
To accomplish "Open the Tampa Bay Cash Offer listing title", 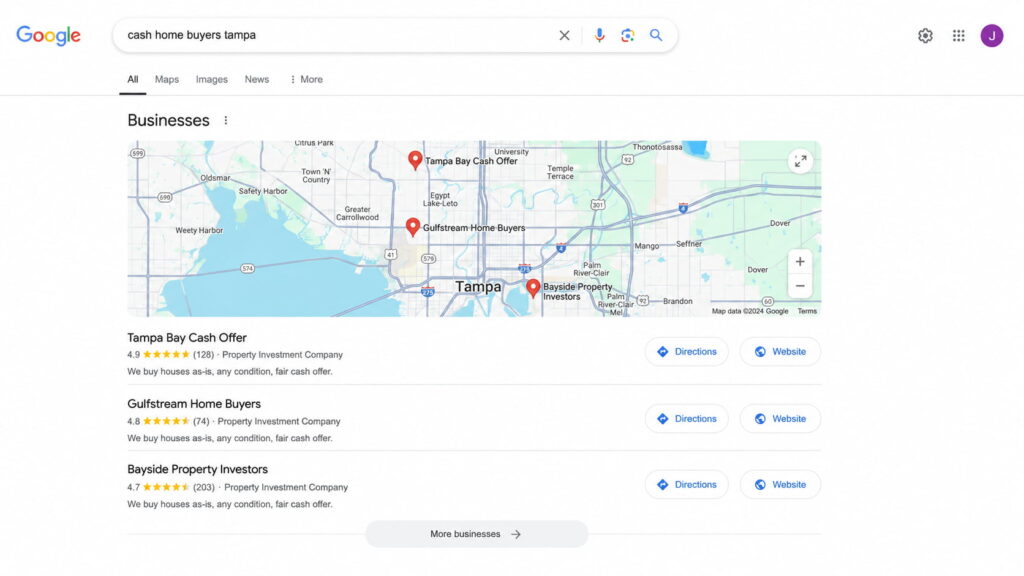I will pyautogui.click(x=187, y=338).
